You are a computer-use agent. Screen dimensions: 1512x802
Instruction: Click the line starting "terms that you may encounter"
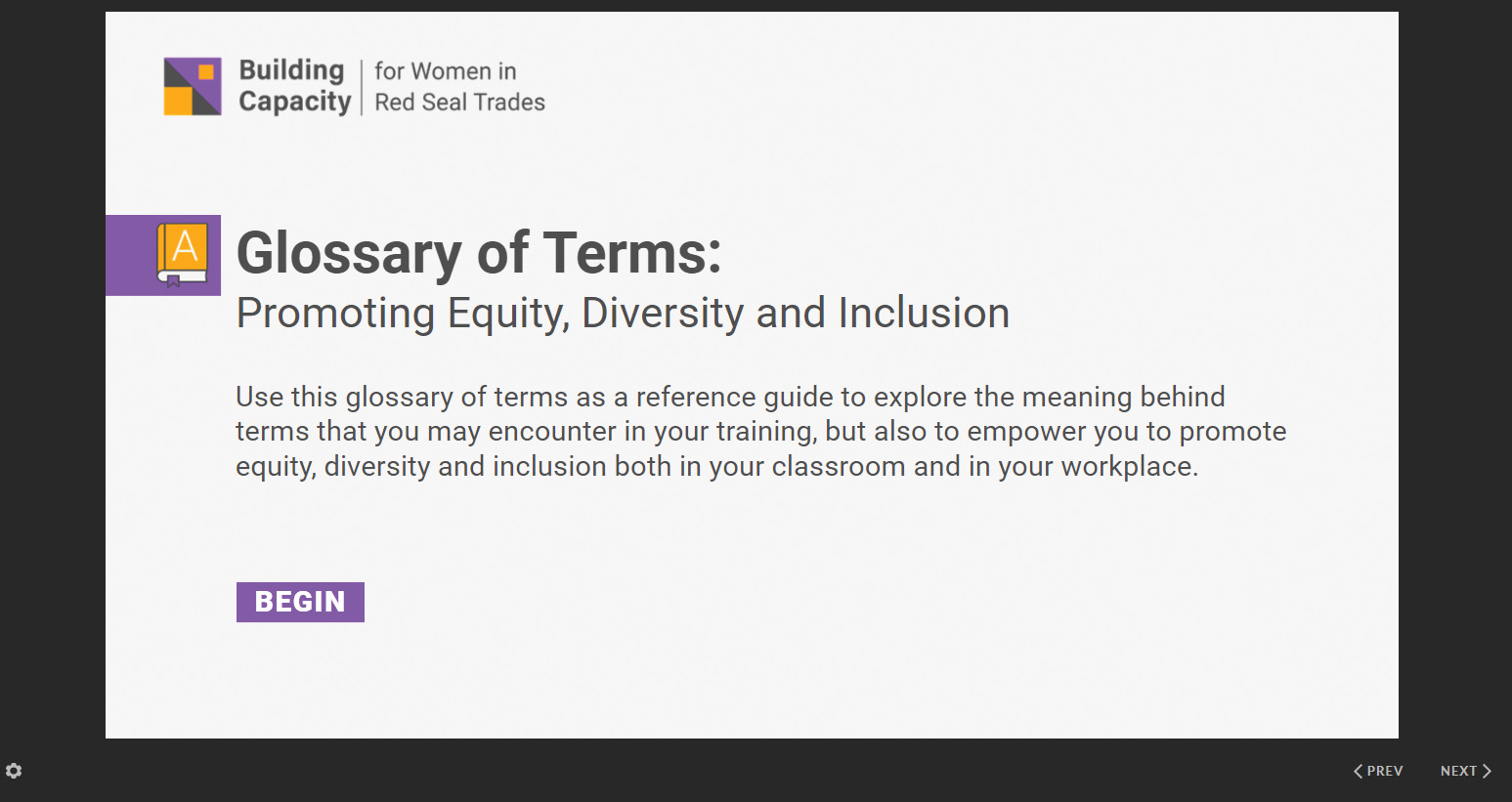[760, 432]
